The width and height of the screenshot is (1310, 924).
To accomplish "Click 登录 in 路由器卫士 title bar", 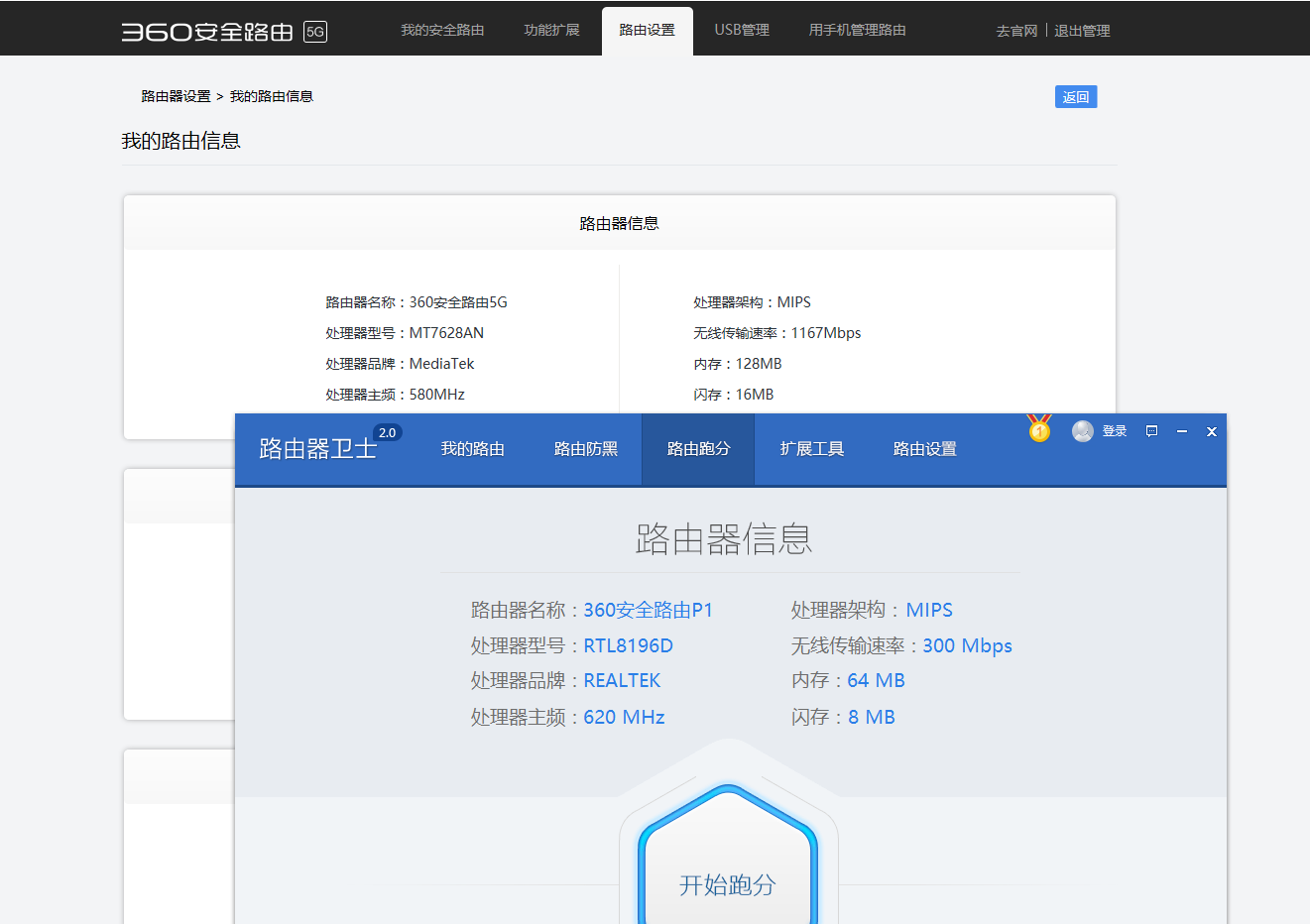I will click(x=1115, y=431).
